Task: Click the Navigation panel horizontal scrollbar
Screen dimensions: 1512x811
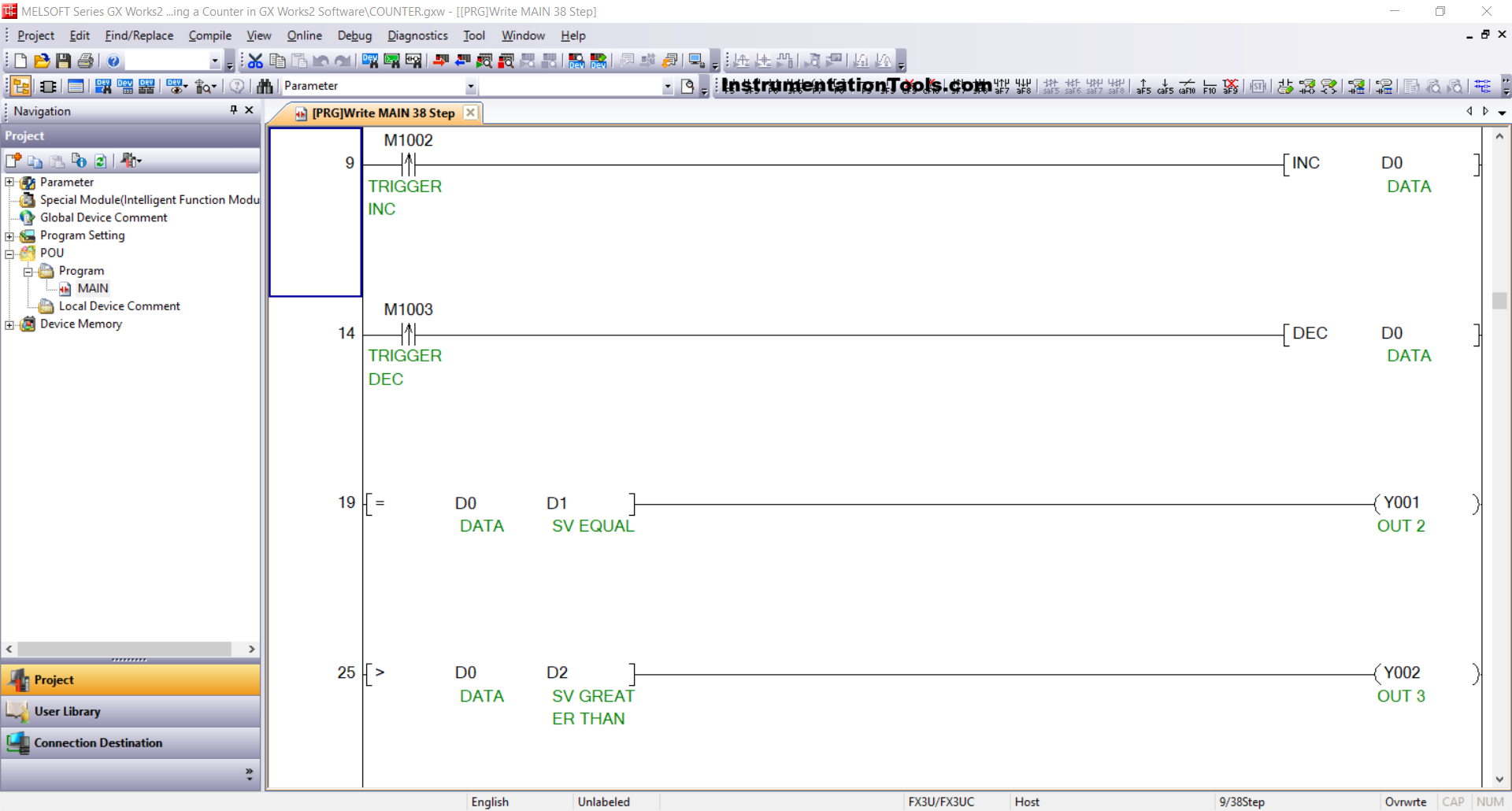Action: [x=124, y=649]
